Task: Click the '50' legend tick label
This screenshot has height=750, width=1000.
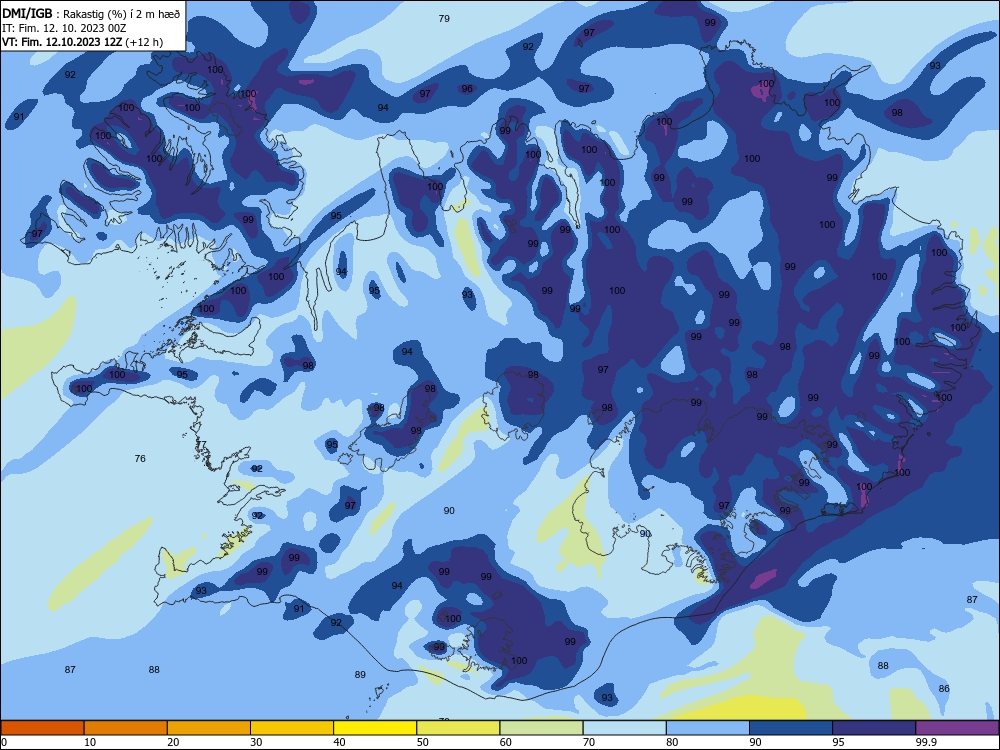Action: coord(423,742)
